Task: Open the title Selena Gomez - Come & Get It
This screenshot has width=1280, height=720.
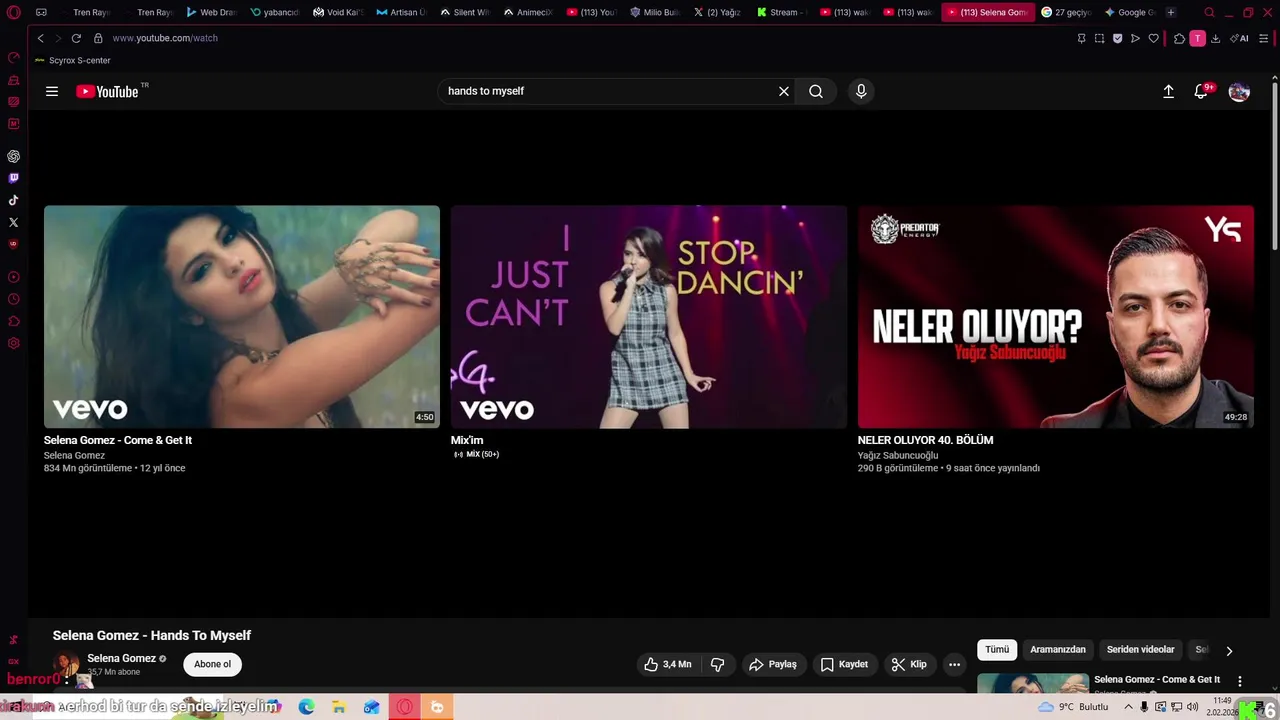Action: 118,440
